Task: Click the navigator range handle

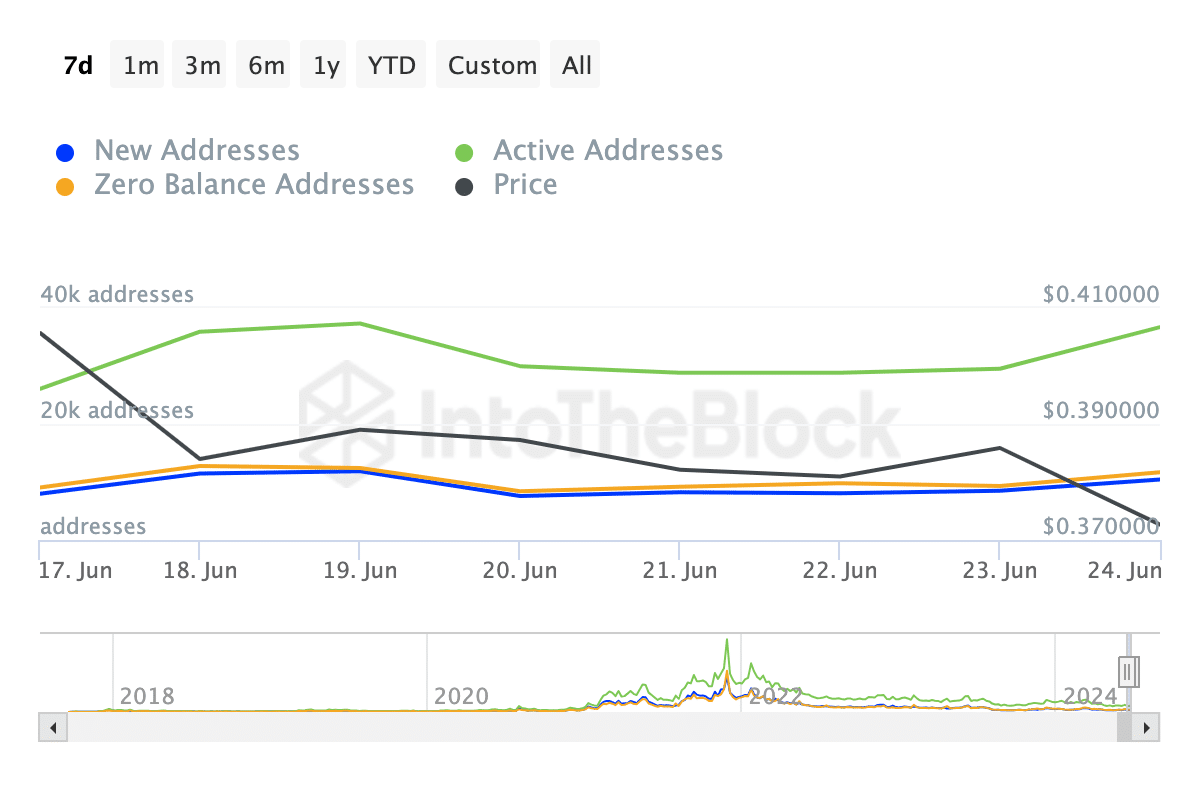Action: [1130, 672]
